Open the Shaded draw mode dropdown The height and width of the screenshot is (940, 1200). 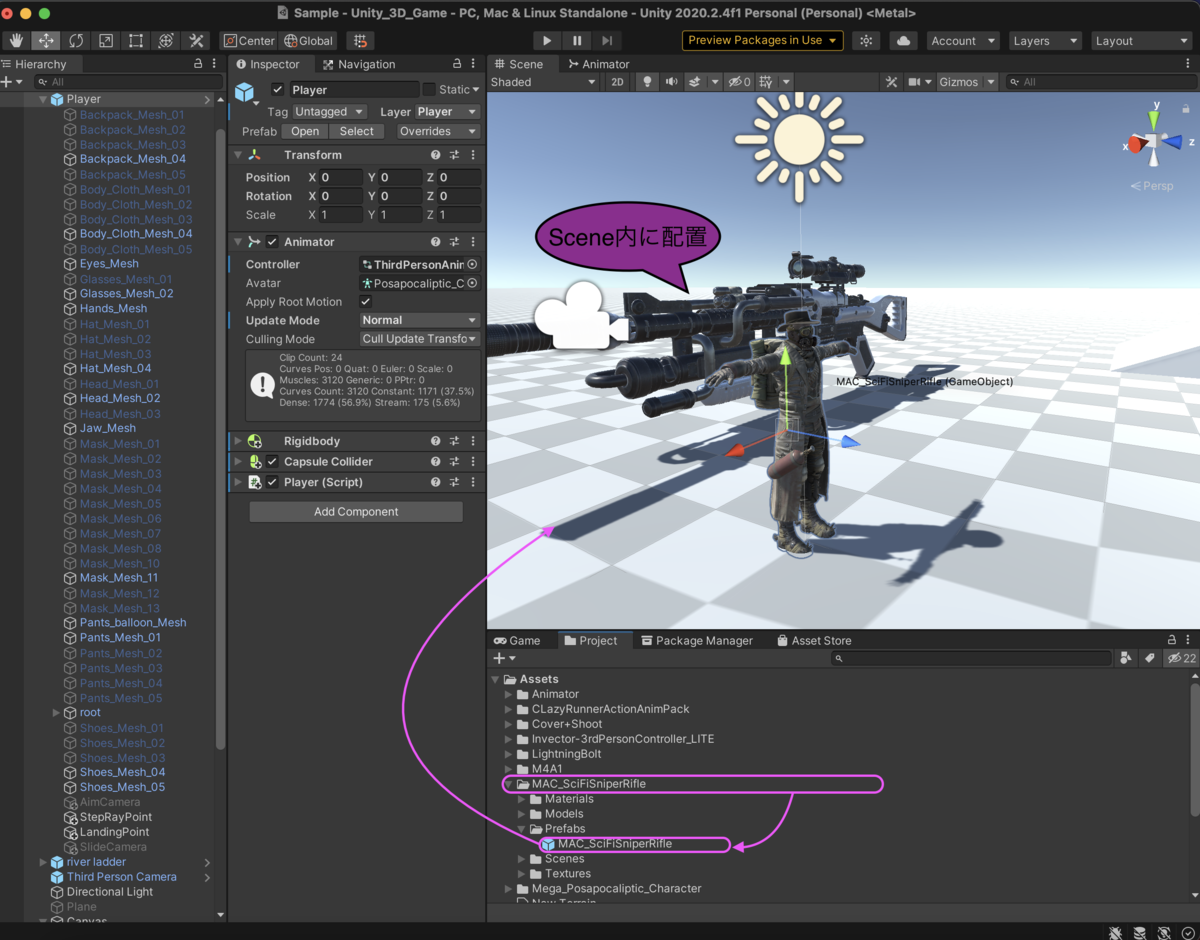[x=543, y=82]
